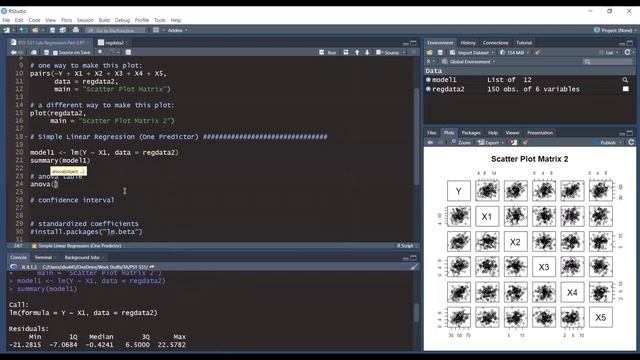Screen dimensions: 640x360
Task: Open the workspace panes layout icon
Action: tap(156, 30)
